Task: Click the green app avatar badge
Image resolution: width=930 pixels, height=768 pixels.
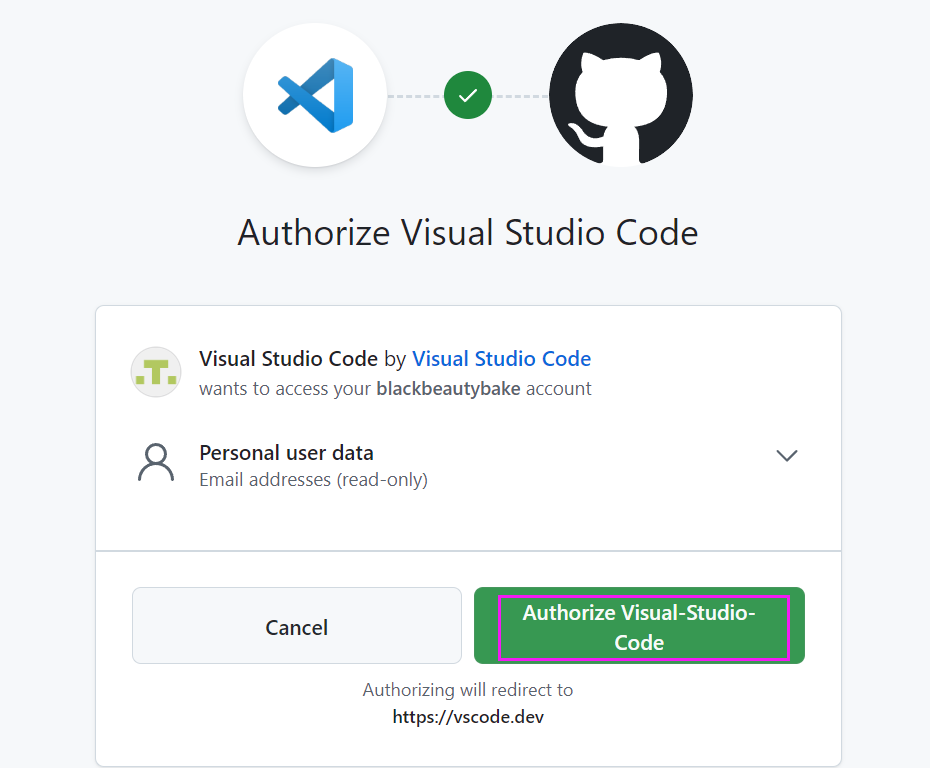Action: pos(156,371)
